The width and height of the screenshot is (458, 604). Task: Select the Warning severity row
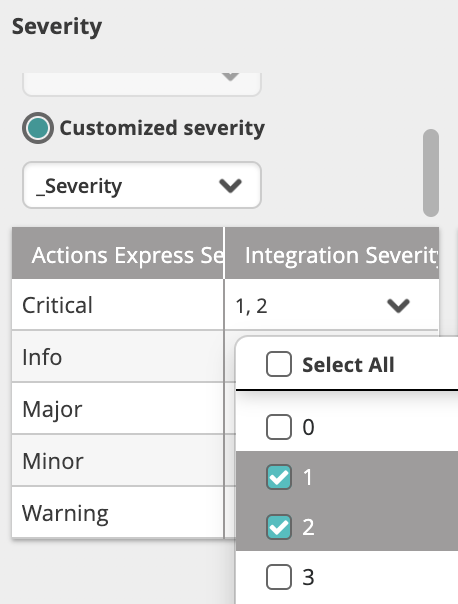(x=117, y=513)
